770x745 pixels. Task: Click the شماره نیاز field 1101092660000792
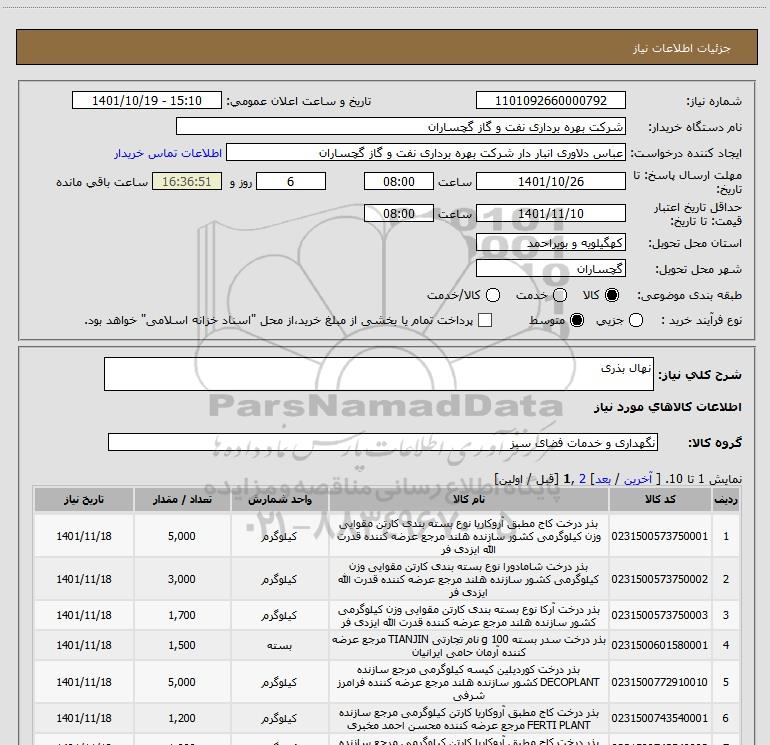tap(550, 101)
